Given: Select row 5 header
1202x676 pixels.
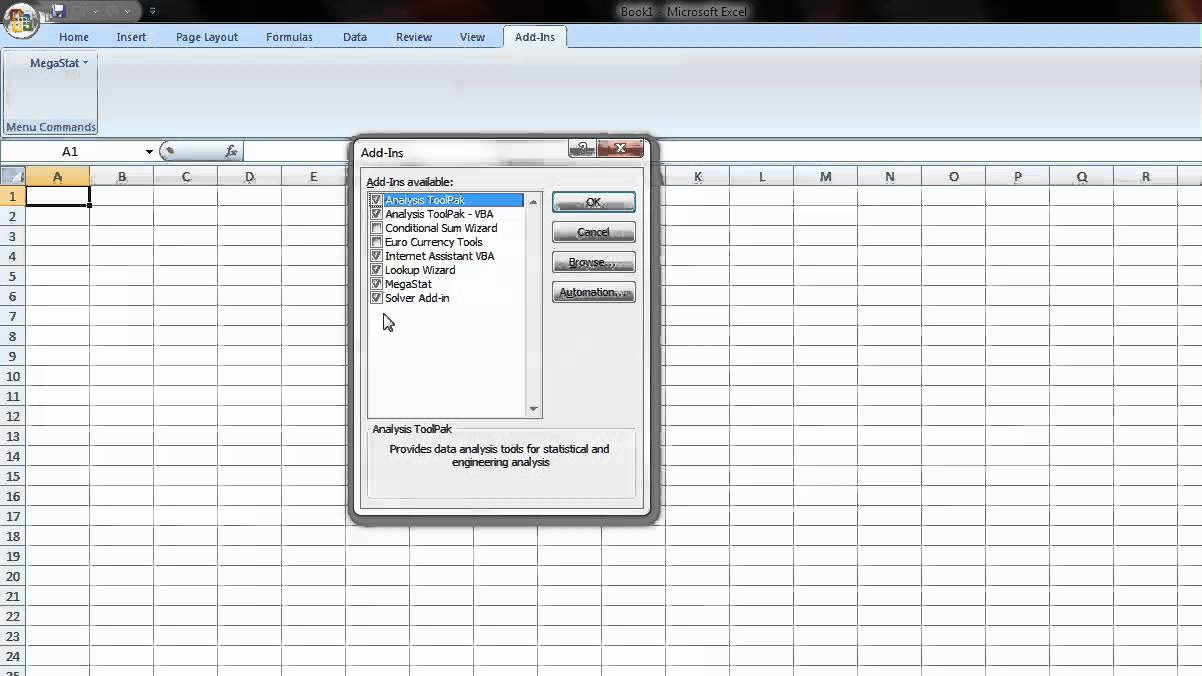Looking at the screenshot, I should click(12, 276).
